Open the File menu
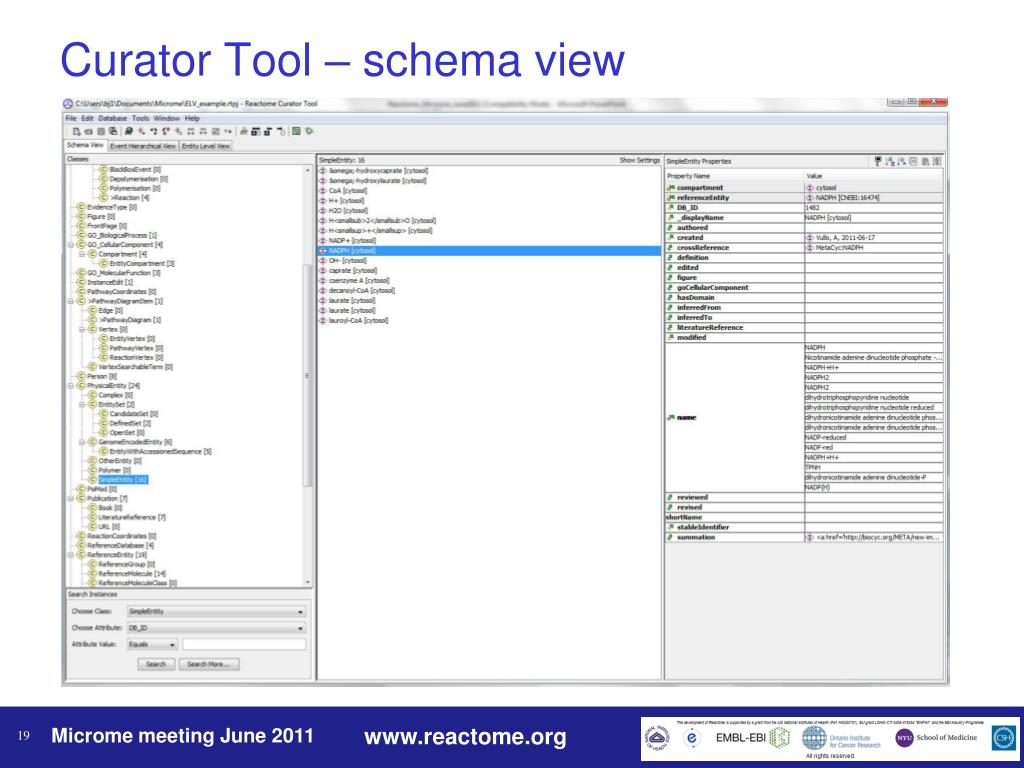 click(71, 118)
